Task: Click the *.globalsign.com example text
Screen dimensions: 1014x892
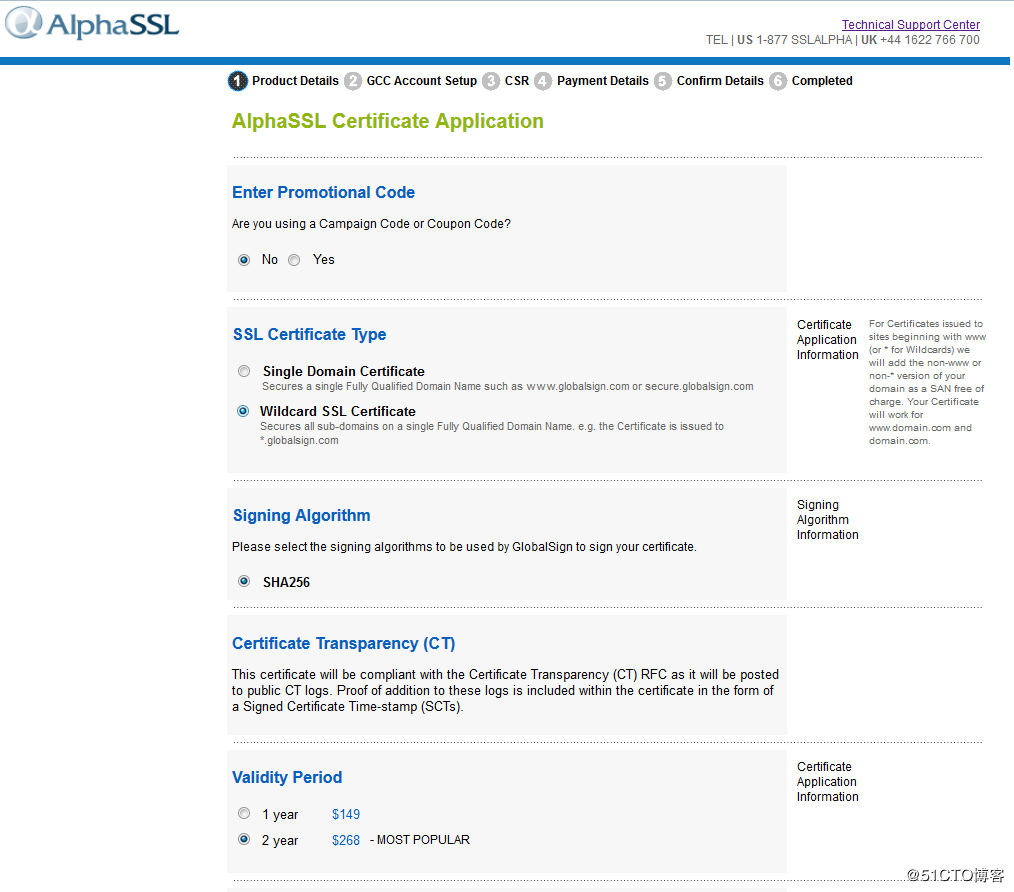Action: tap(299, 441)
